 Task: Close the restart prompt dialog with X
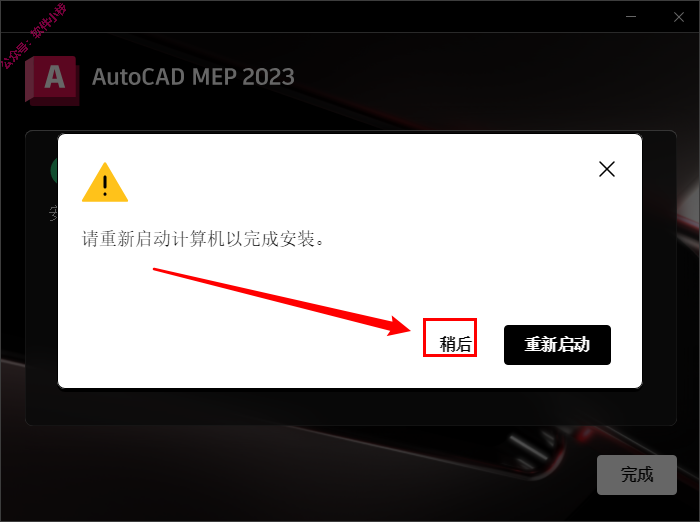point(607,169)
